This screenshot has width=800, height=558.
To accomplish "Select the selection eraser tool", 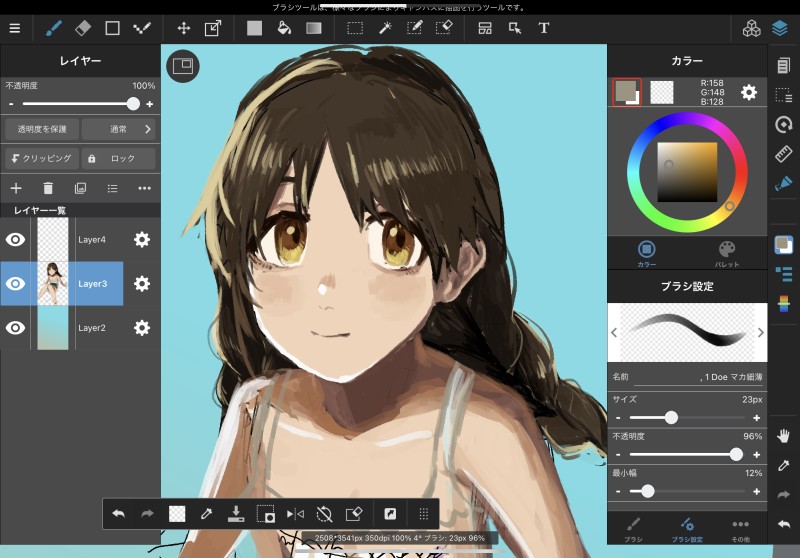I will pos(444,28).
